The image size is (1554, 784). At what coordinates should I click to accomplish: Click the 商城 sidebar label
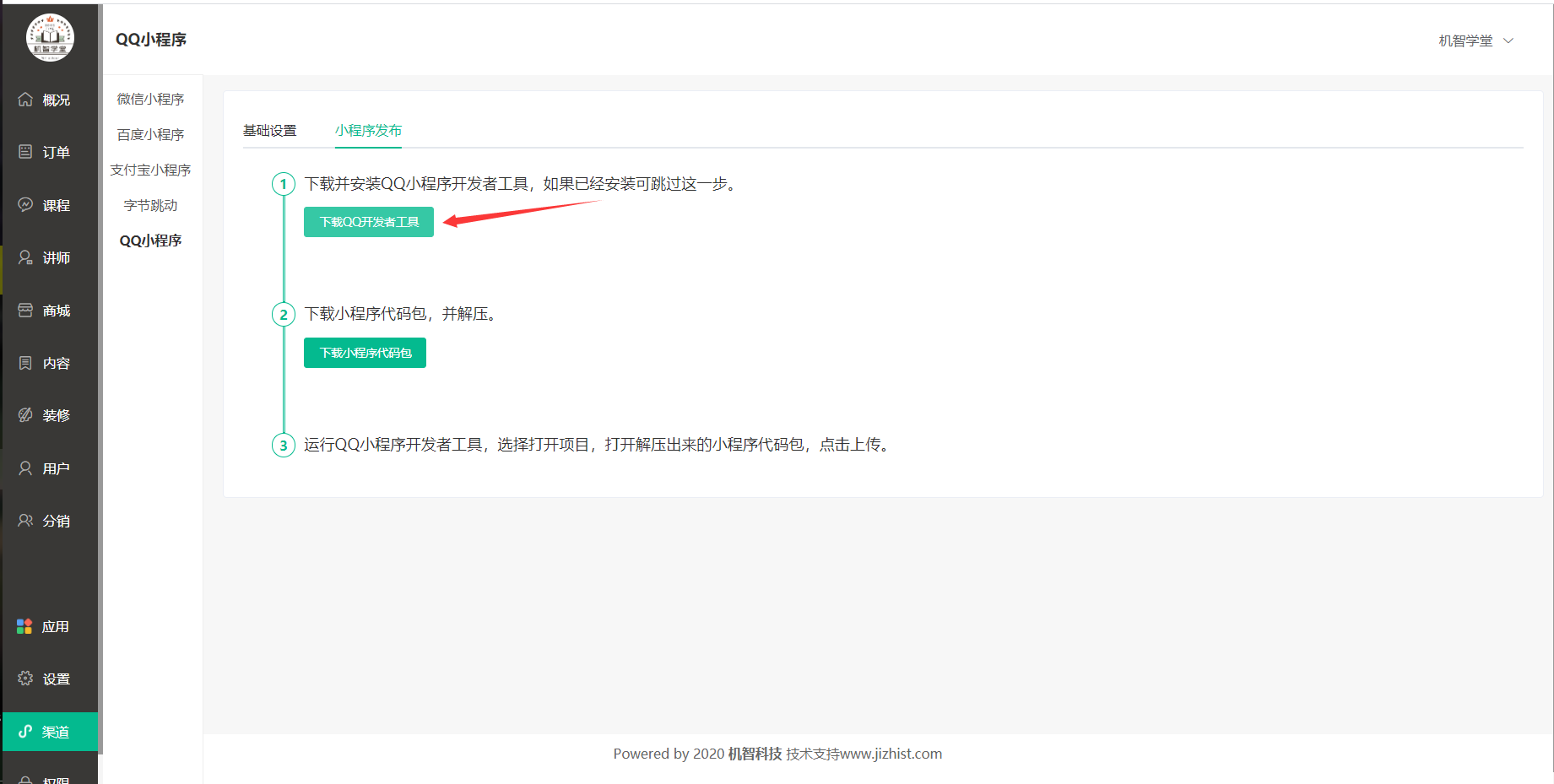pyautogui.click(x=57, y=311)
